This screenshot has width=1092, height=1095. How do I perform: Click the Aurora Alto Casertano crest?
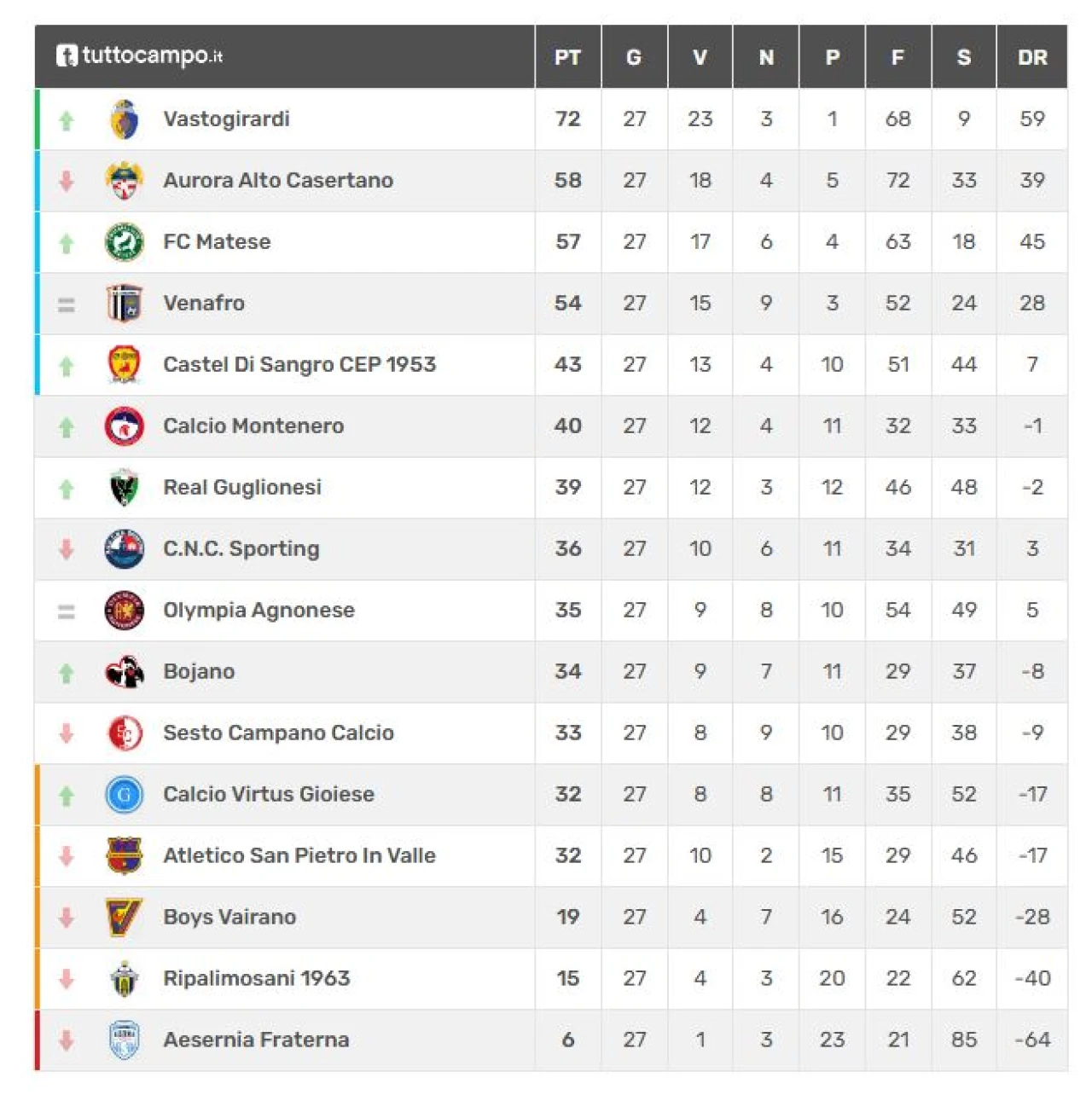(125, 181)
